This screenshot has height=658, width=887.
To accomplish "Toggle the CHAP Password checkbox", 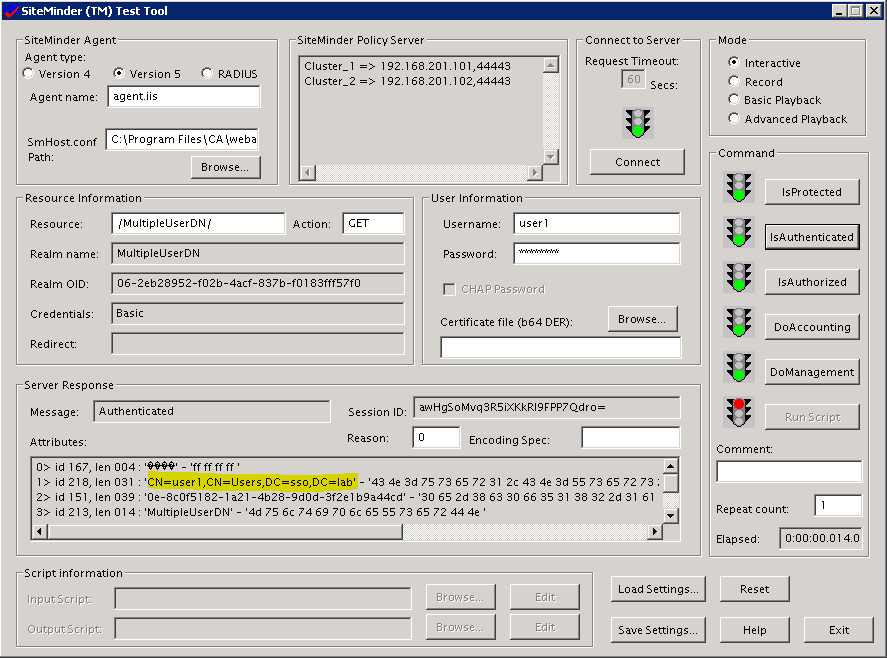I will click(x=449, y=289).
